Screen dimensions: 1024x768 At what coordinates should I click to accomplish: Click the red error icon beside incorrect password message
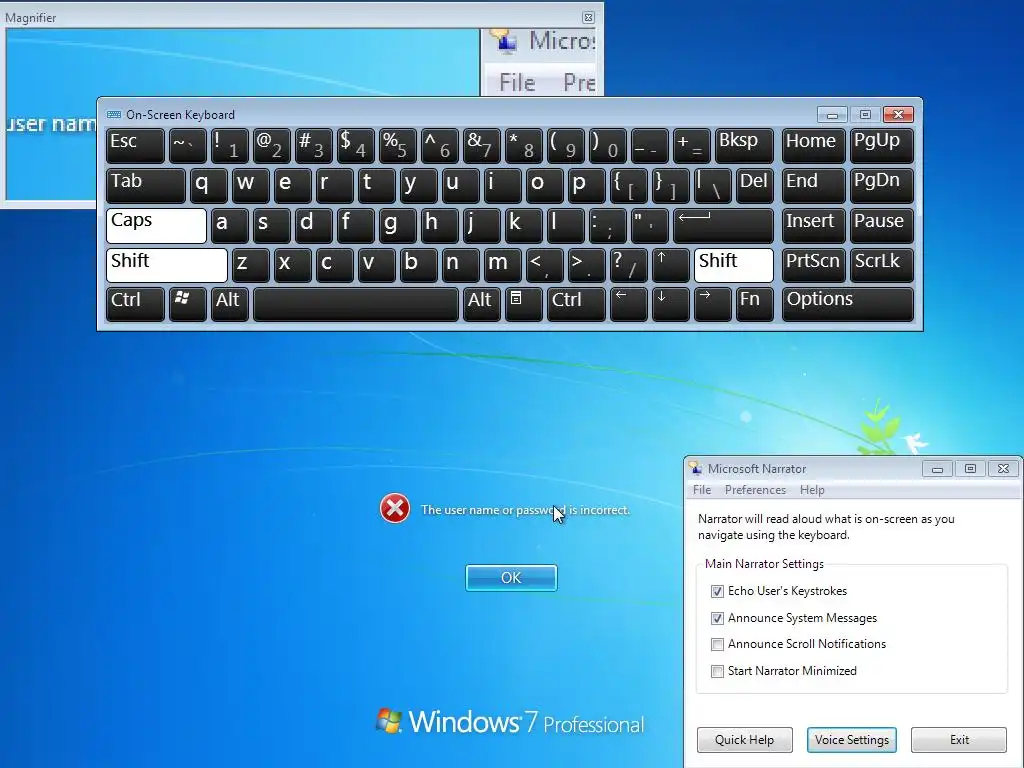click(x=395, y=509)
